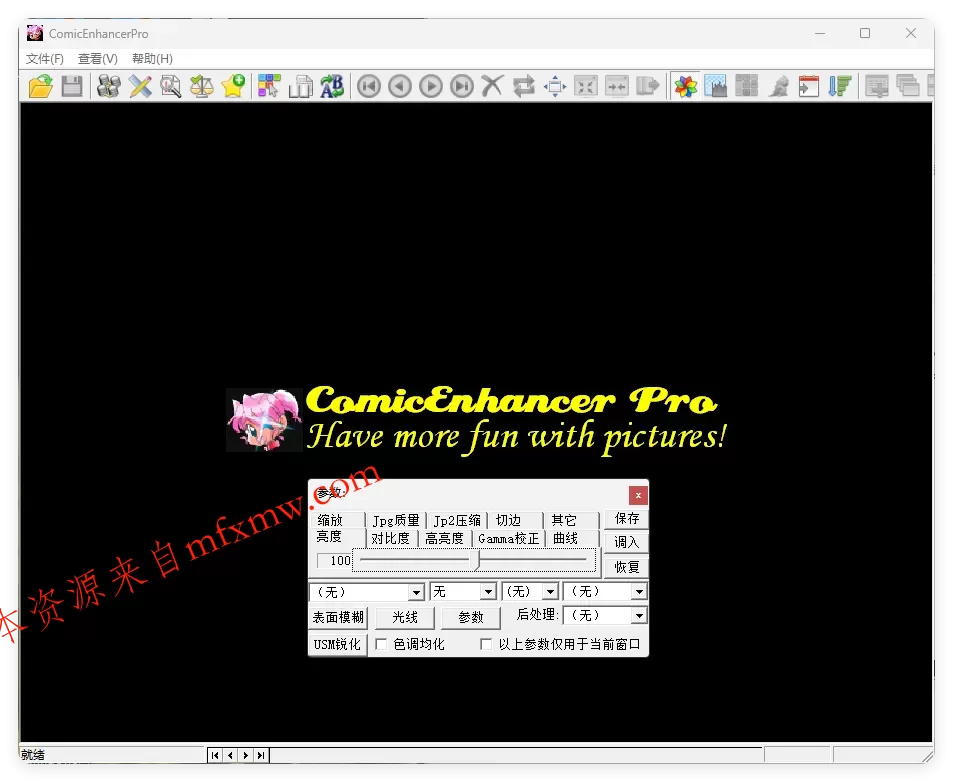Image resolution: width=953 pixels, height=782 pixels.
Task: Click the shrink width arrows icon
Action: (x=617, y=86)
